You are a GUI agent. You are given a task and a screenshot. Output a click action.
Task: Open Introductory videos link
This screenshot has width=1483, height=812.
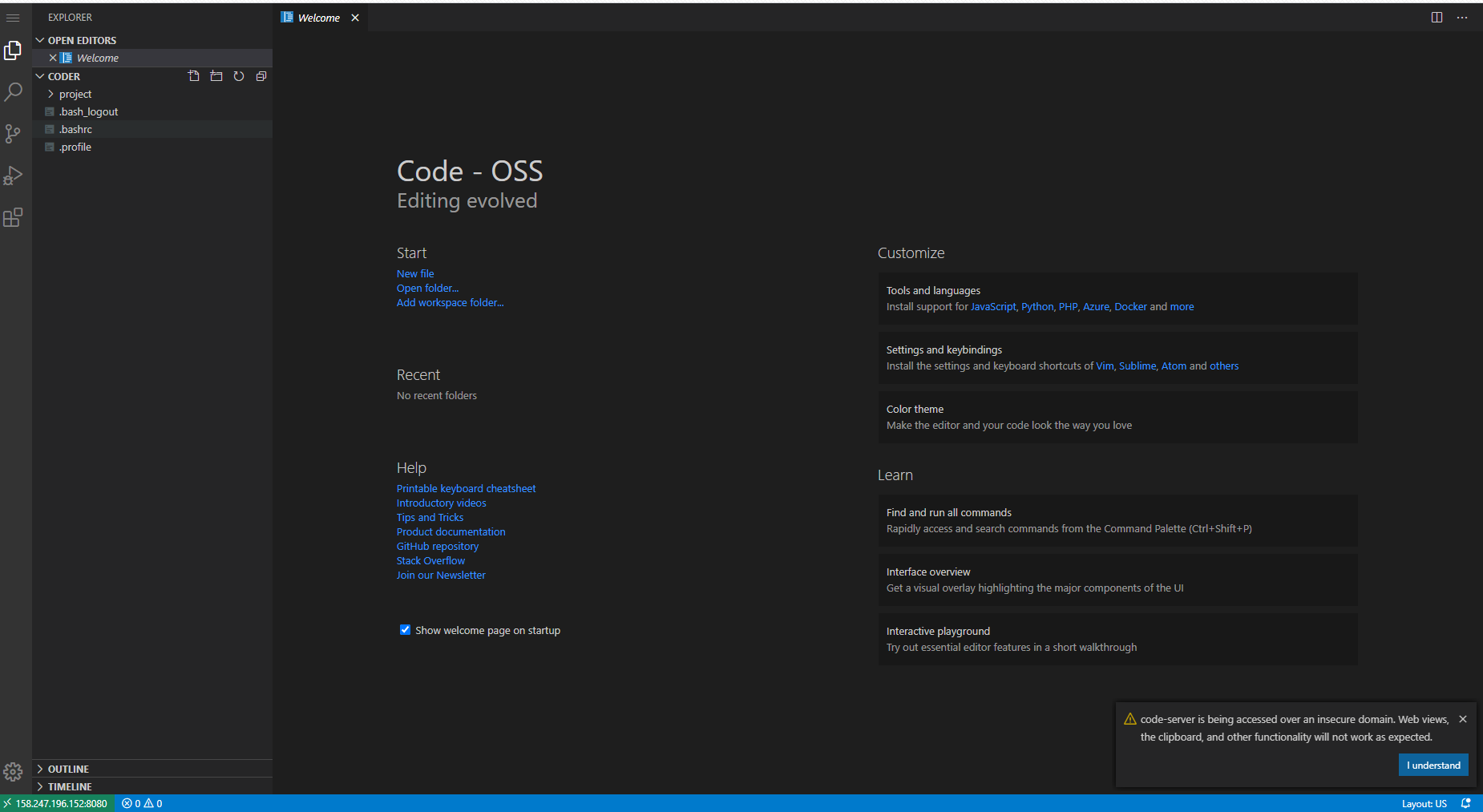point(441,503)
